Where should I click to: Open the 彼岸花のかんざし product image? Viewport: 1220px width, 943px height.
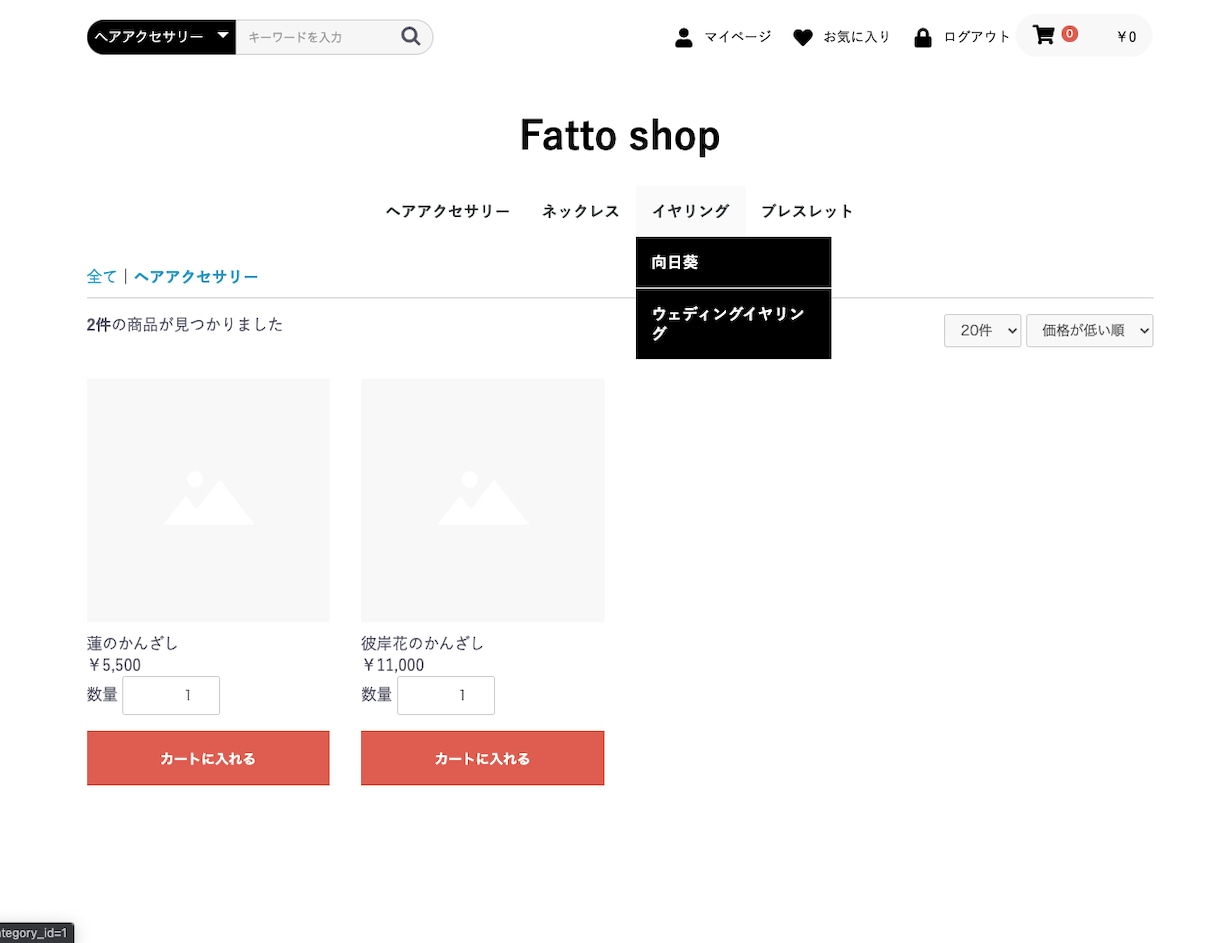coord(482,500)
